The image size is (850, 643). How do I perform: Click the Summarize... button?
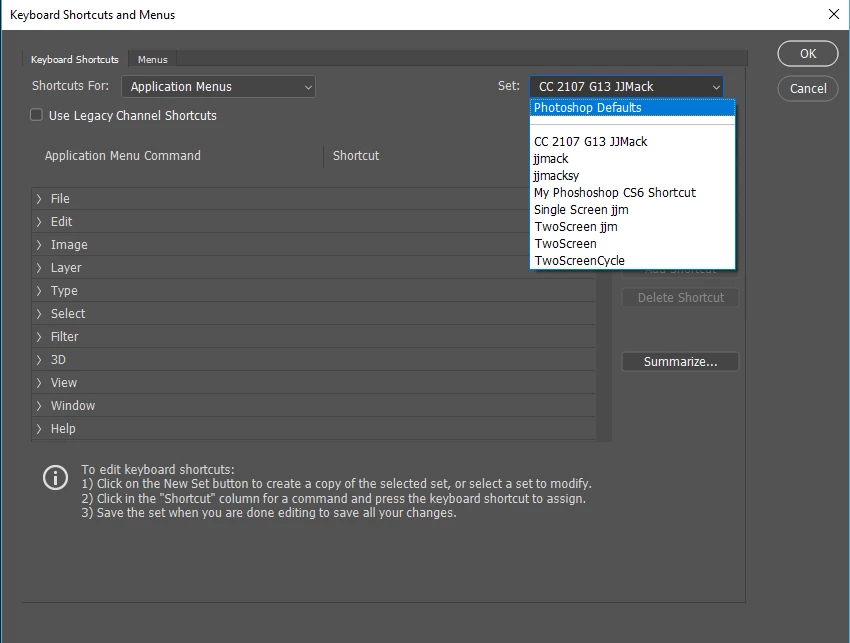pyautogui.click(x=680, y=362)
